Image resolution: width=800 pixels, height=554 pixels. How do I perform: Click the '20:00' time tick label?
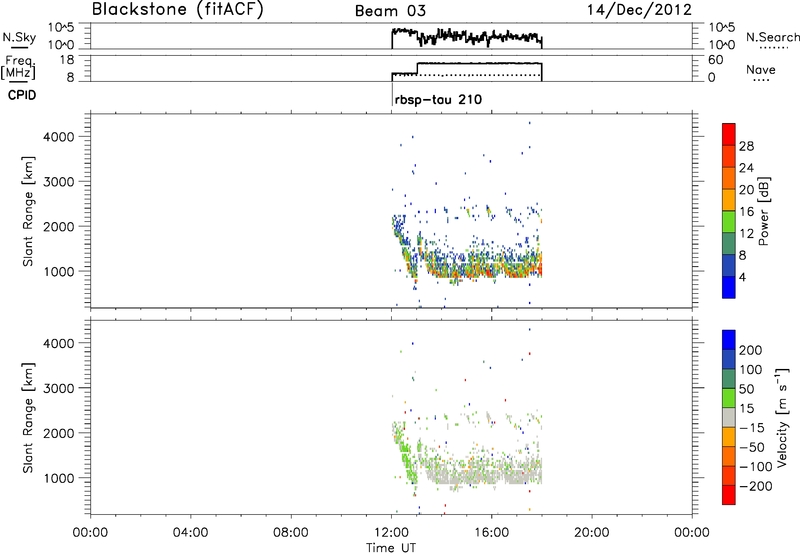[x=592, y=533]
